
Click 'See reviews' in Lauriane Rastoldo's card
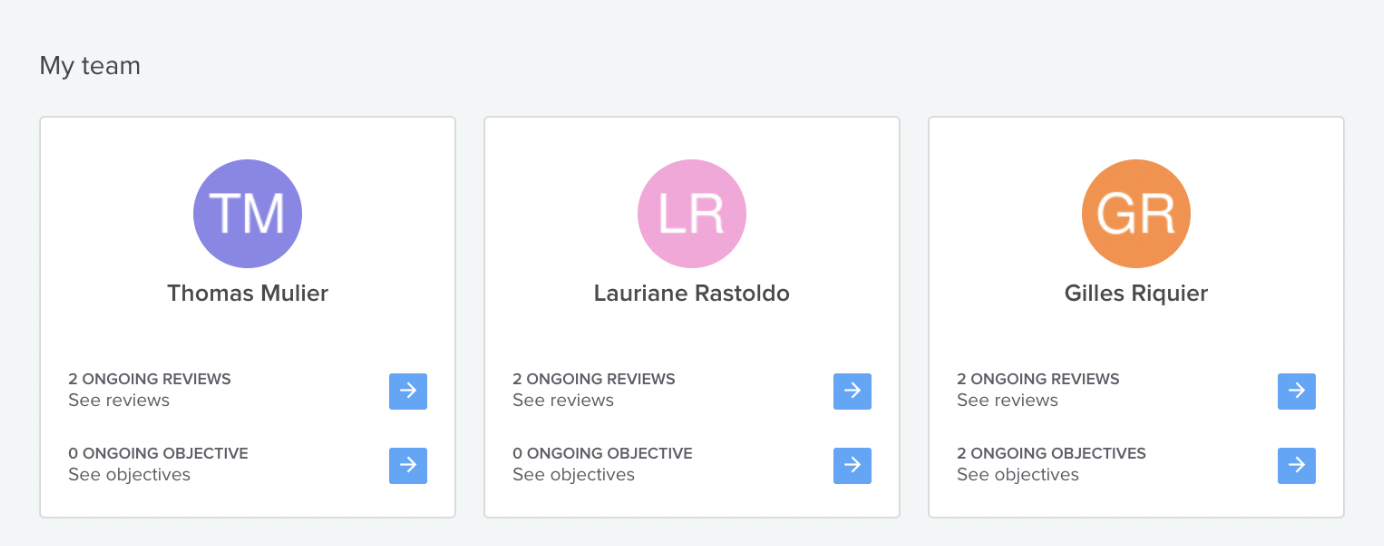(563, 400)
